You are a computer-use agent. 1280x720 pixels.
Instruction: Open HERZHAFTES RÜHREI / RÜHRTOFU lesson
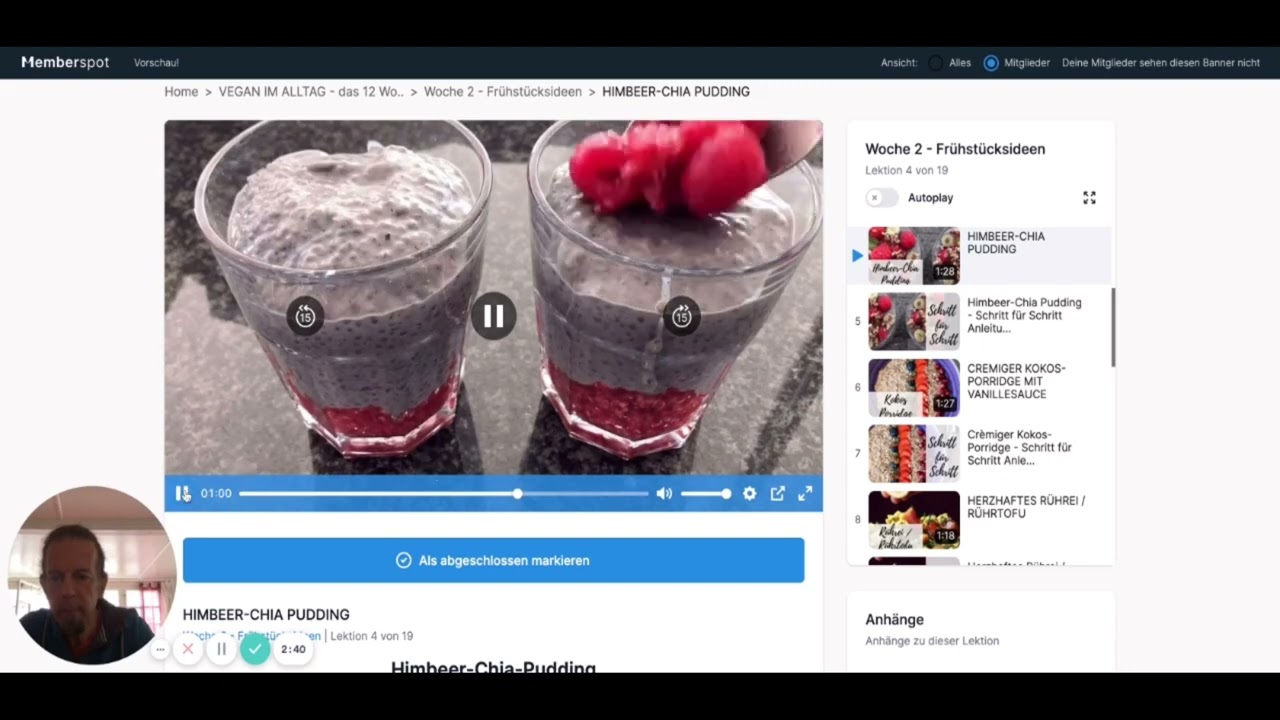pyautogui.click(x=980, y=519)
